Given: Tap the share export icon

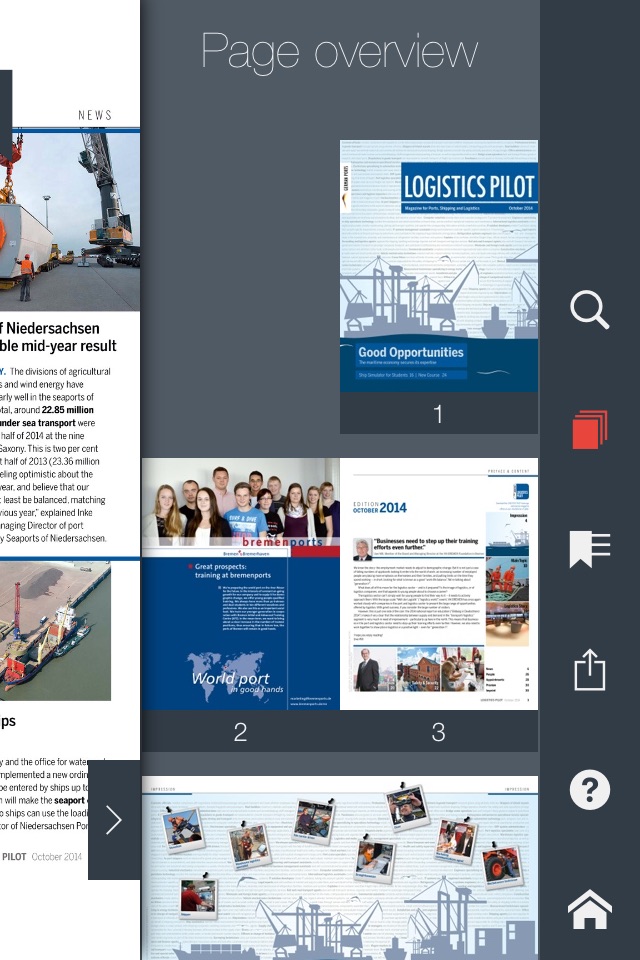Looking at the screenshot, I should coord(590,670).
